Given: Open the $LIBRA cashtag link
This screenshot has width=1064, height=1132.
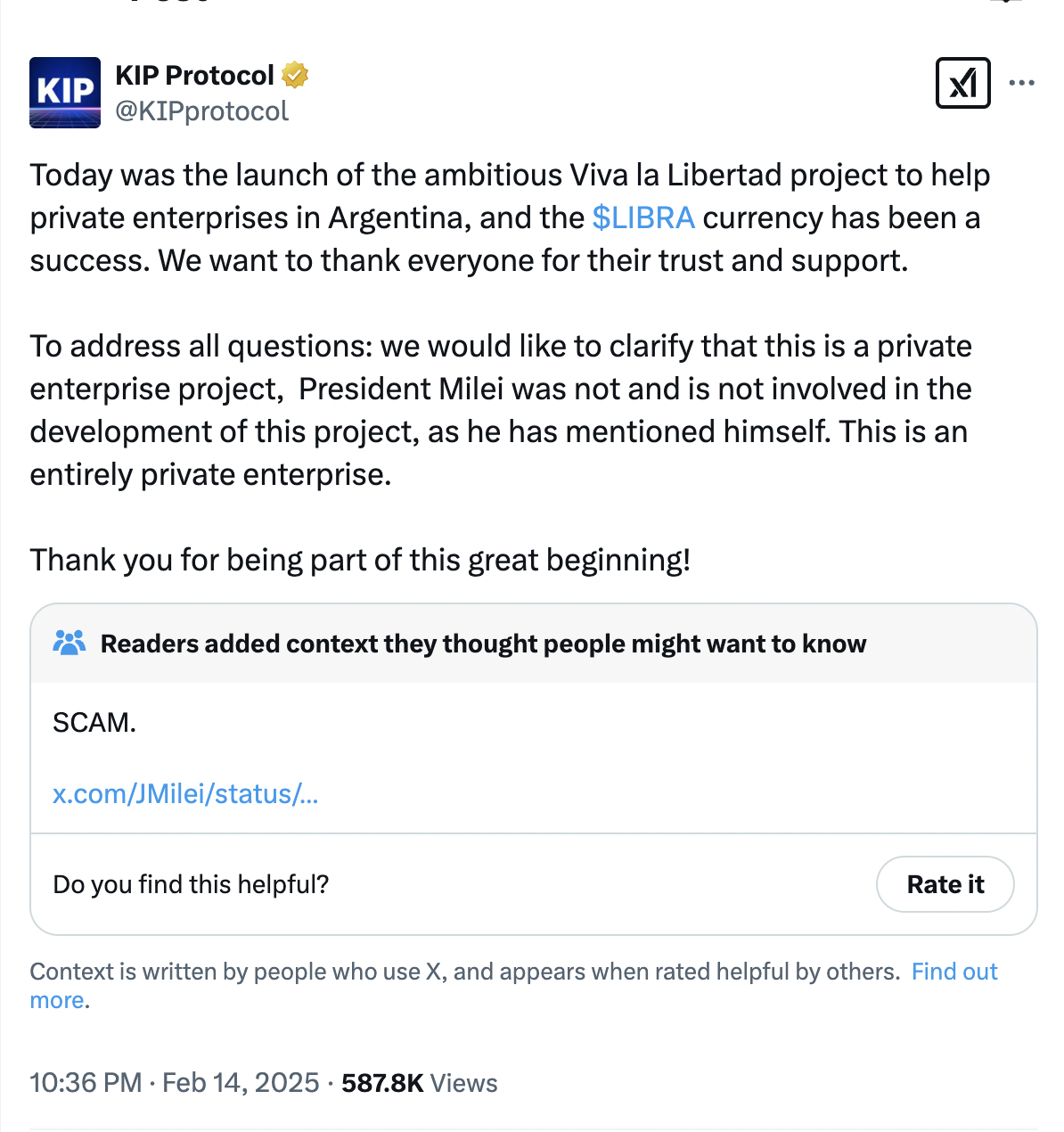Looking at the screenshot, I should click(642, 218).
